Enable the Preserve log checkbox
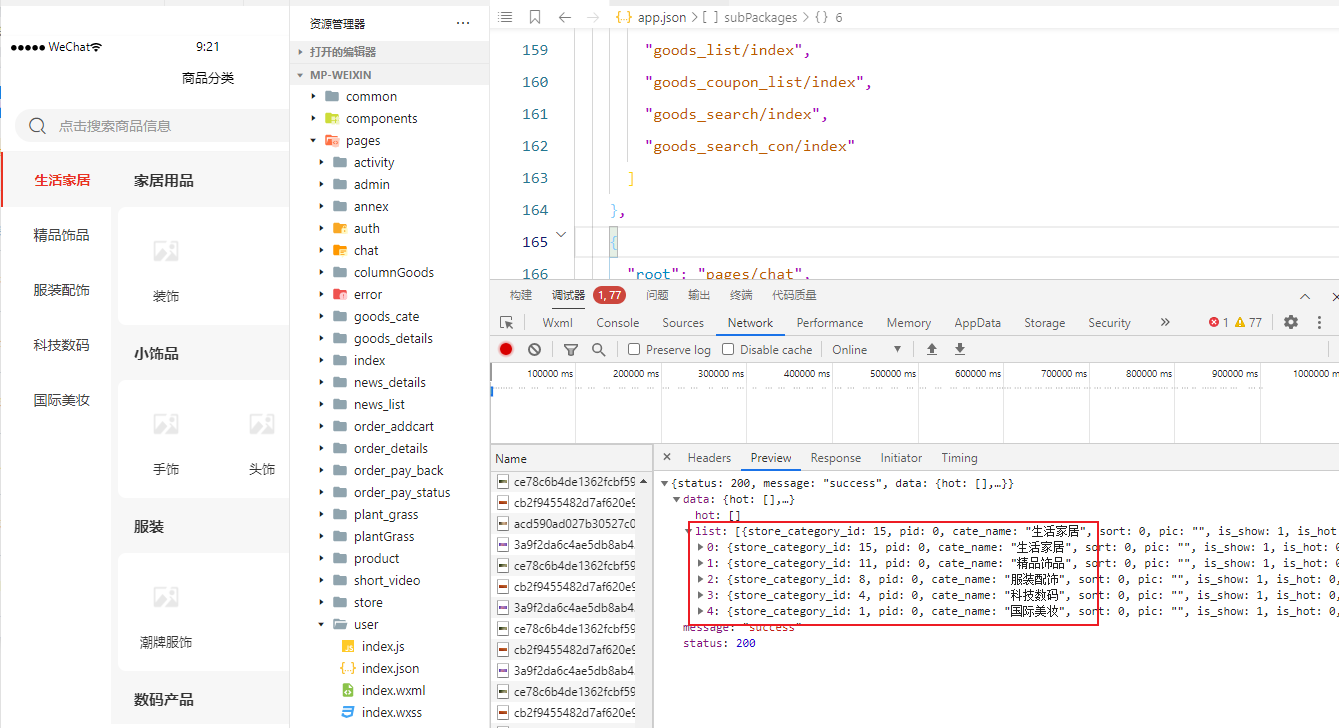1339x728 pixels. tap(634, 349)
